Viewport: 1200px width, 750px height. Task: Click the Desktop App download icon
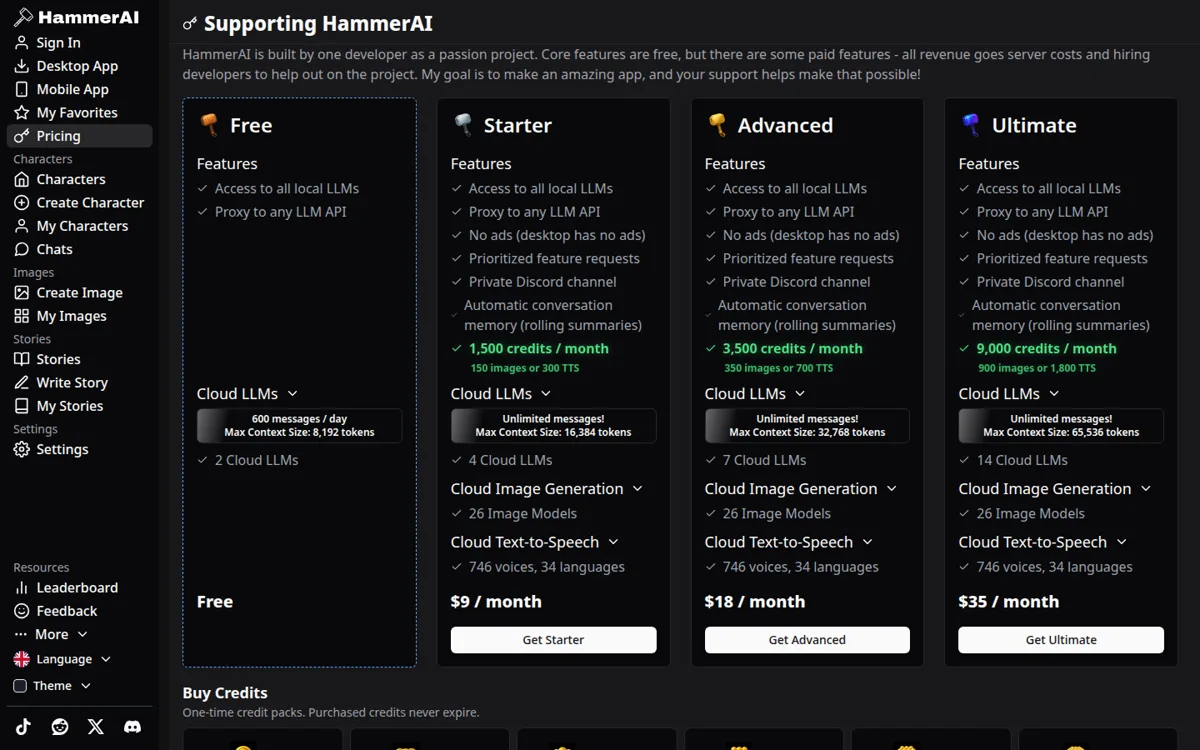(21, 66)
